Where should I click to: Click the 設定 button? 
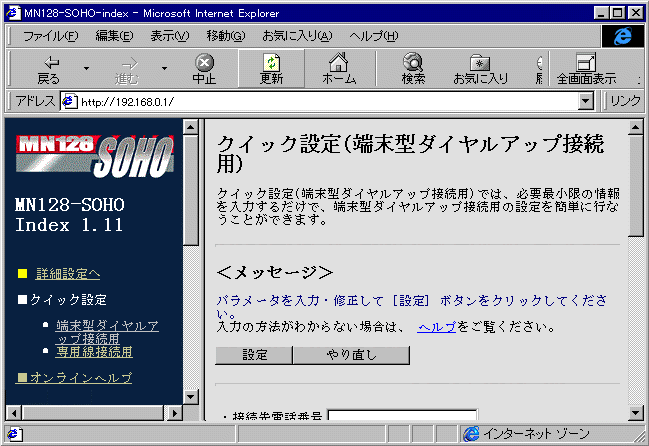click(x=254, y=355)
